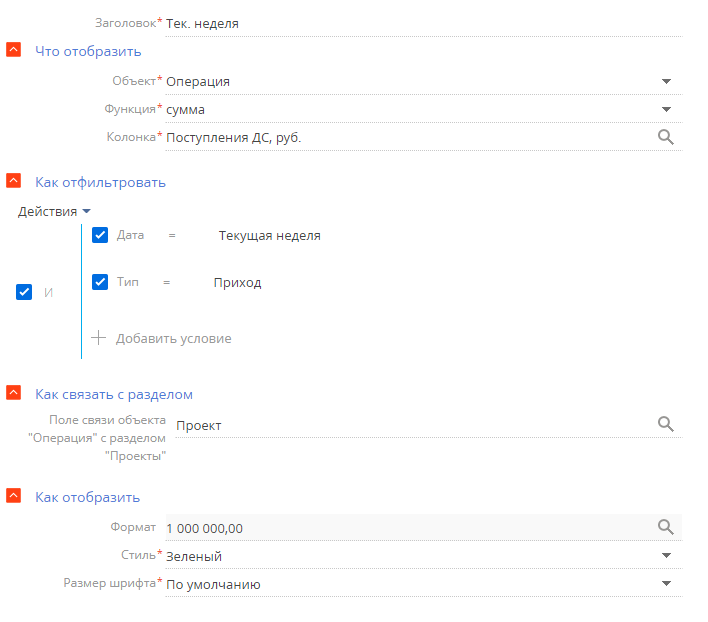
Task: Click the Что отобразить section heading
Action: (88, 51)
